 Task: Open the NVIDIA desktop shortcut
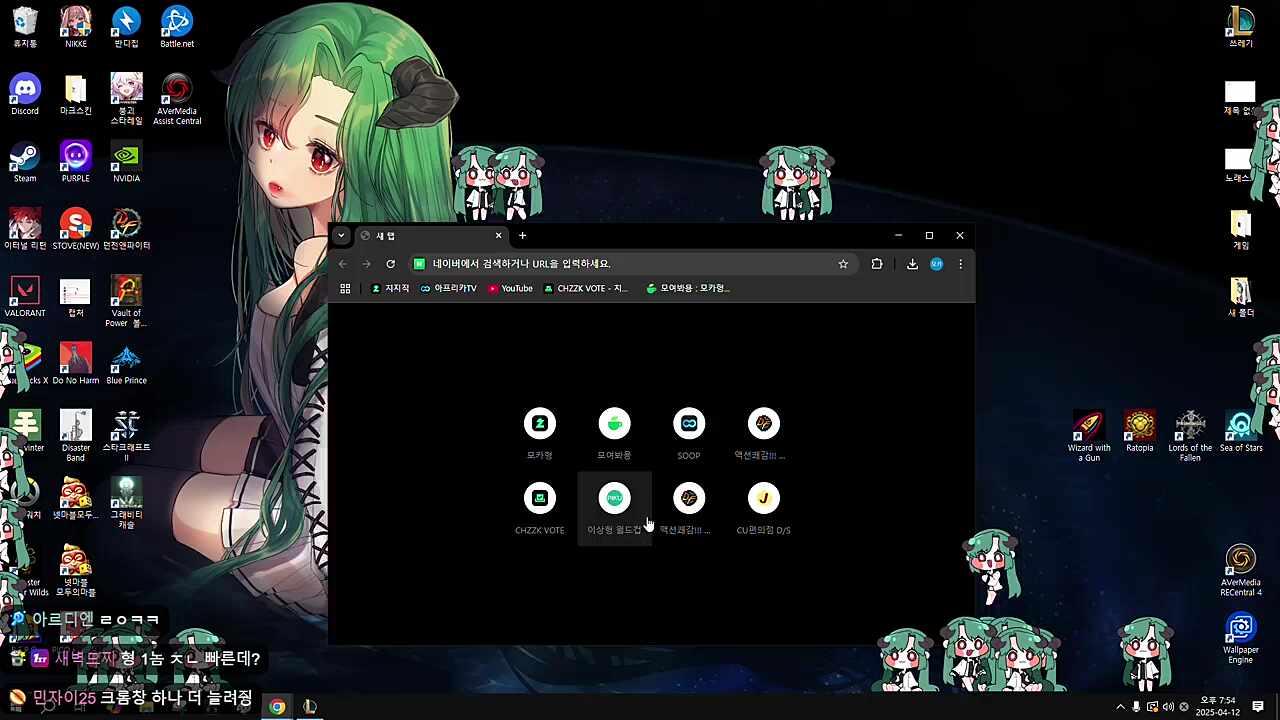[126, 162]
